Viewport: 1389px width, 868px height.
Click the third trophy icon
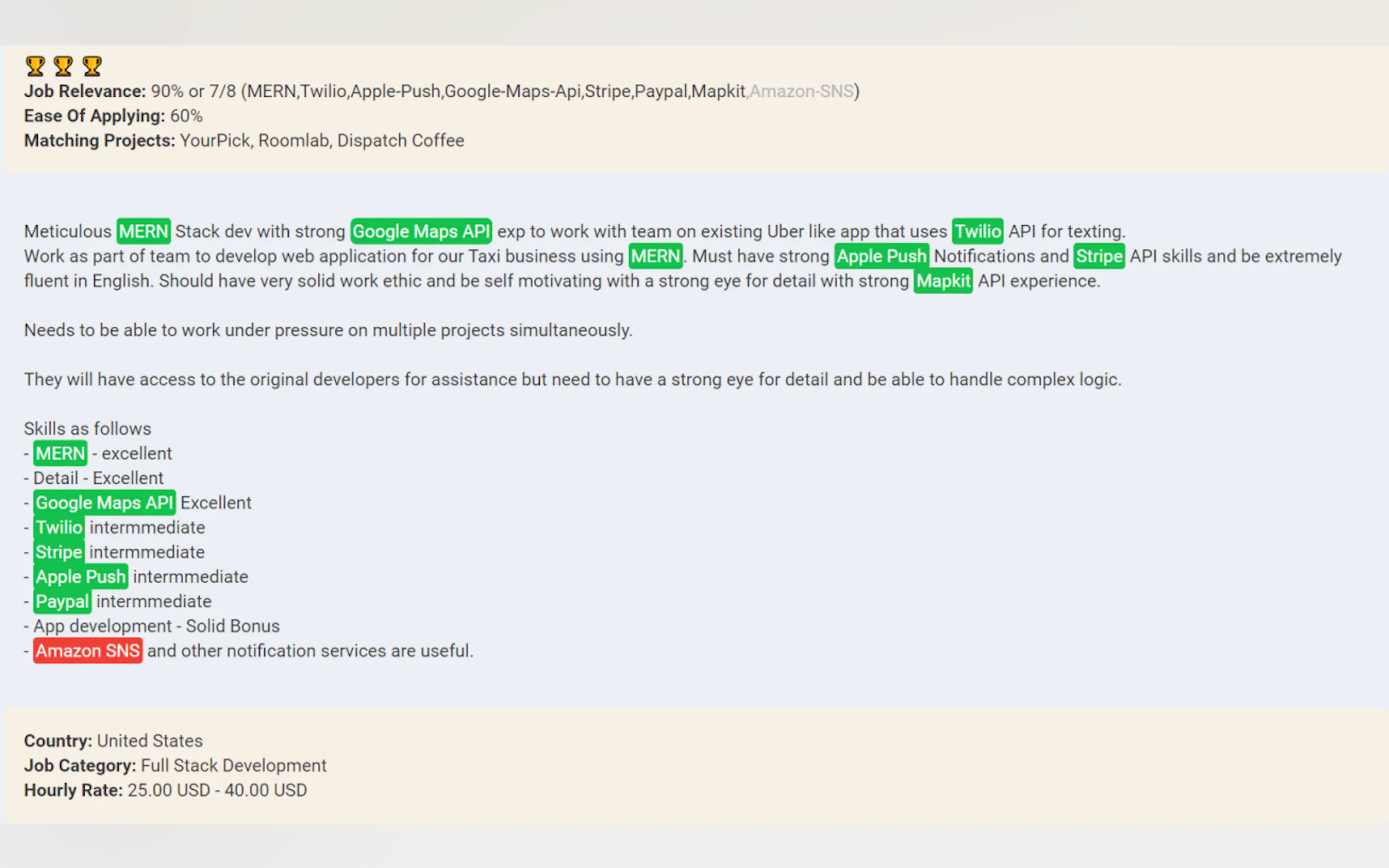(x=92, y=66)
